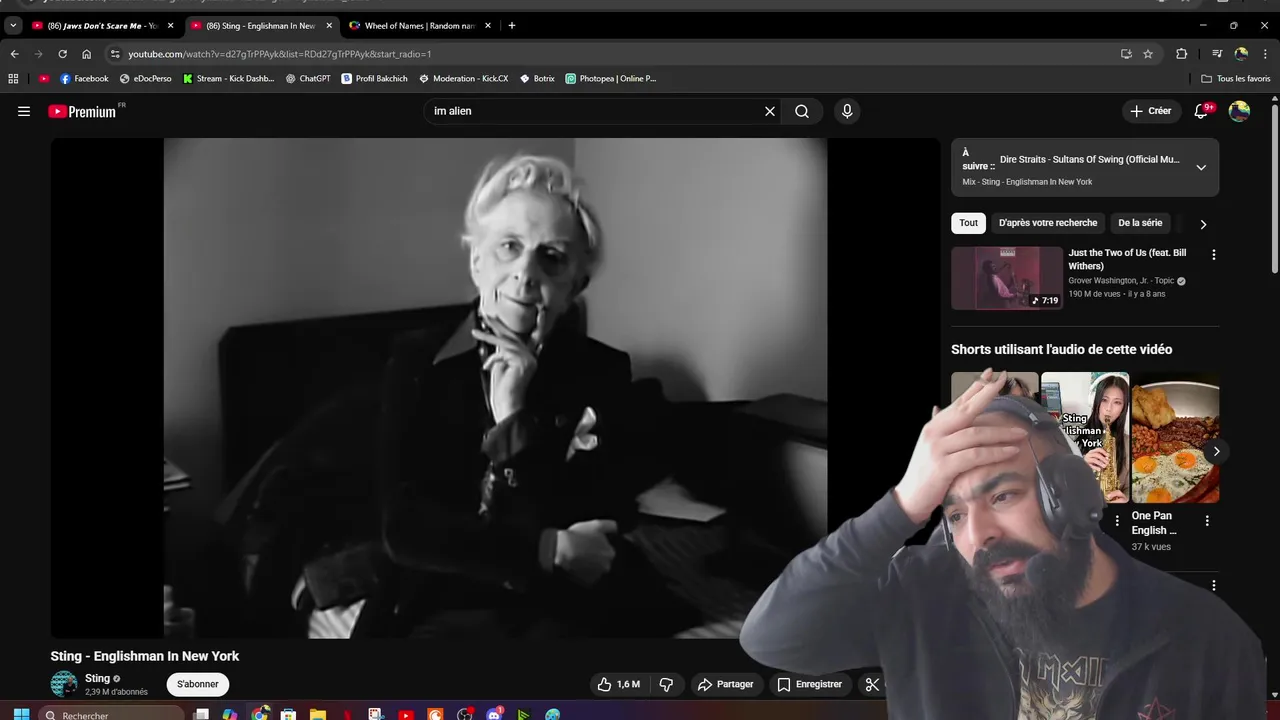This screenshot has width=1280, height=720.
Task: Open Task View on the taskbar
Action: point(201,715)
